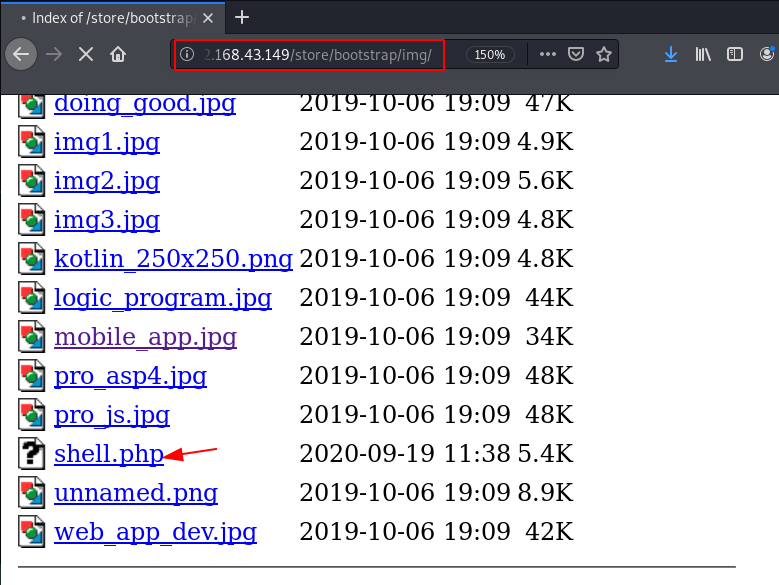Viewport: 779px width, 585px height.
Task: Click the unknown-file icon beside shell.php
Action: point(32,453)
